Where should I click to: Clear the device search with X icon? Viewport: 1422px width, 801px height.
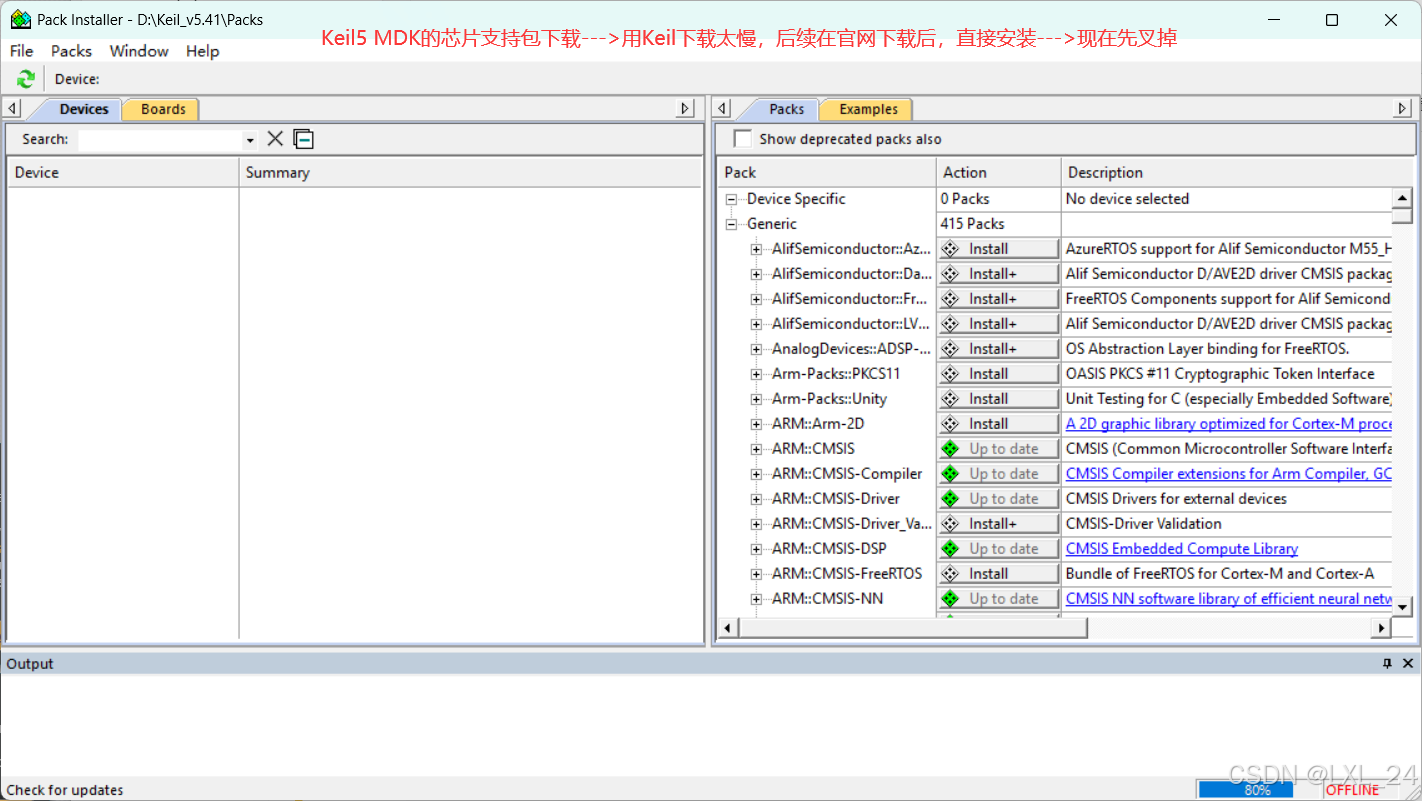[x=275, y=139]
